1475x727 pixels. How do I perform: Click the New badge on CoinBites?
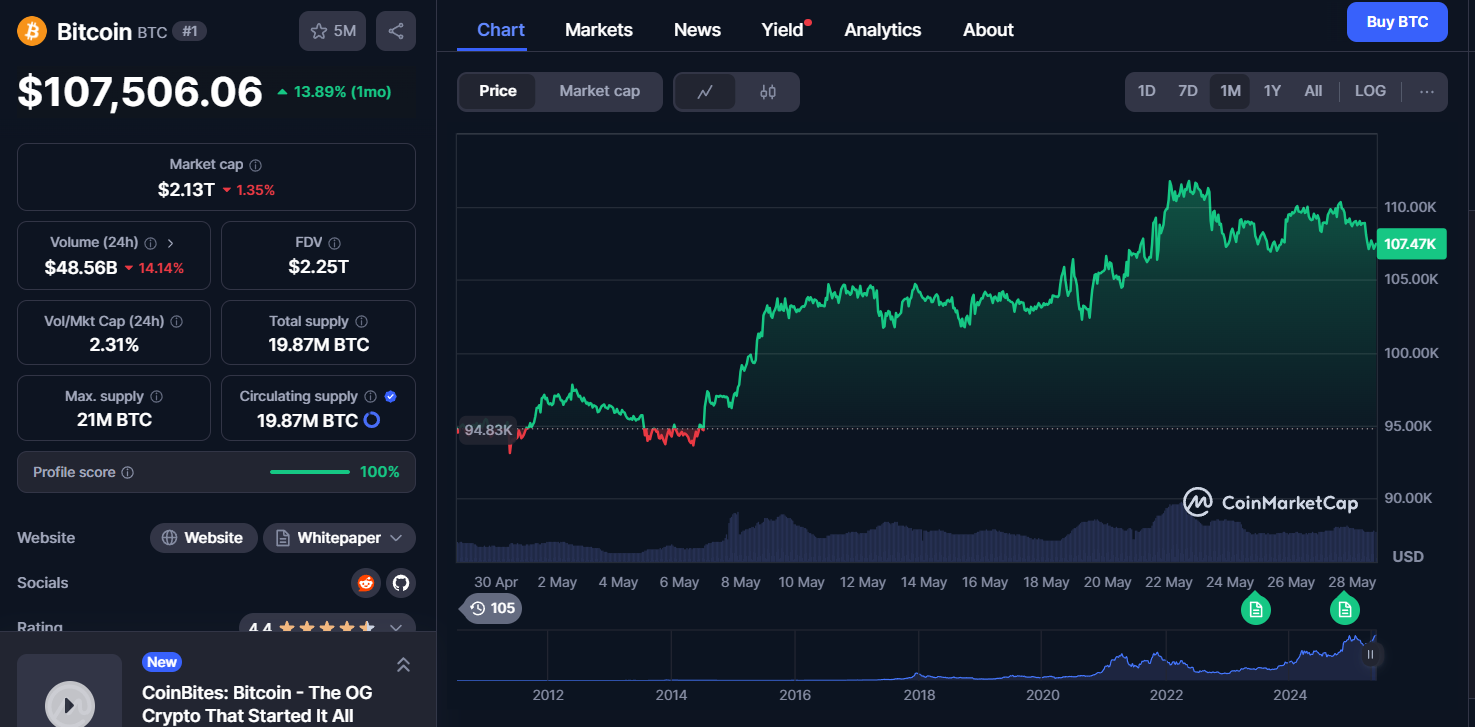point(162,662)
